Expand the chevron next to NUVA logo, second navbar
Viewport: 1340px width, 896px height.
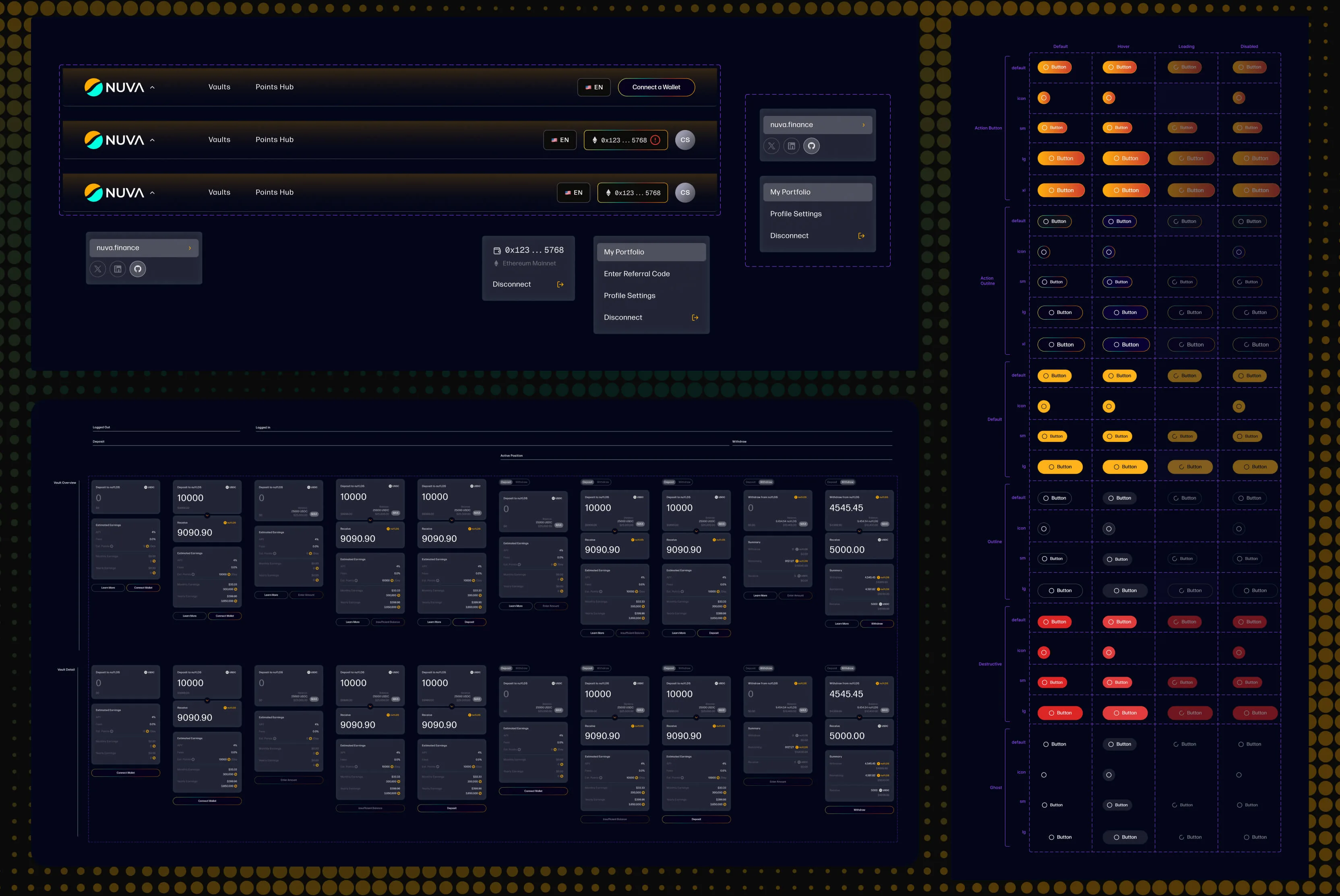click(152, 140)
